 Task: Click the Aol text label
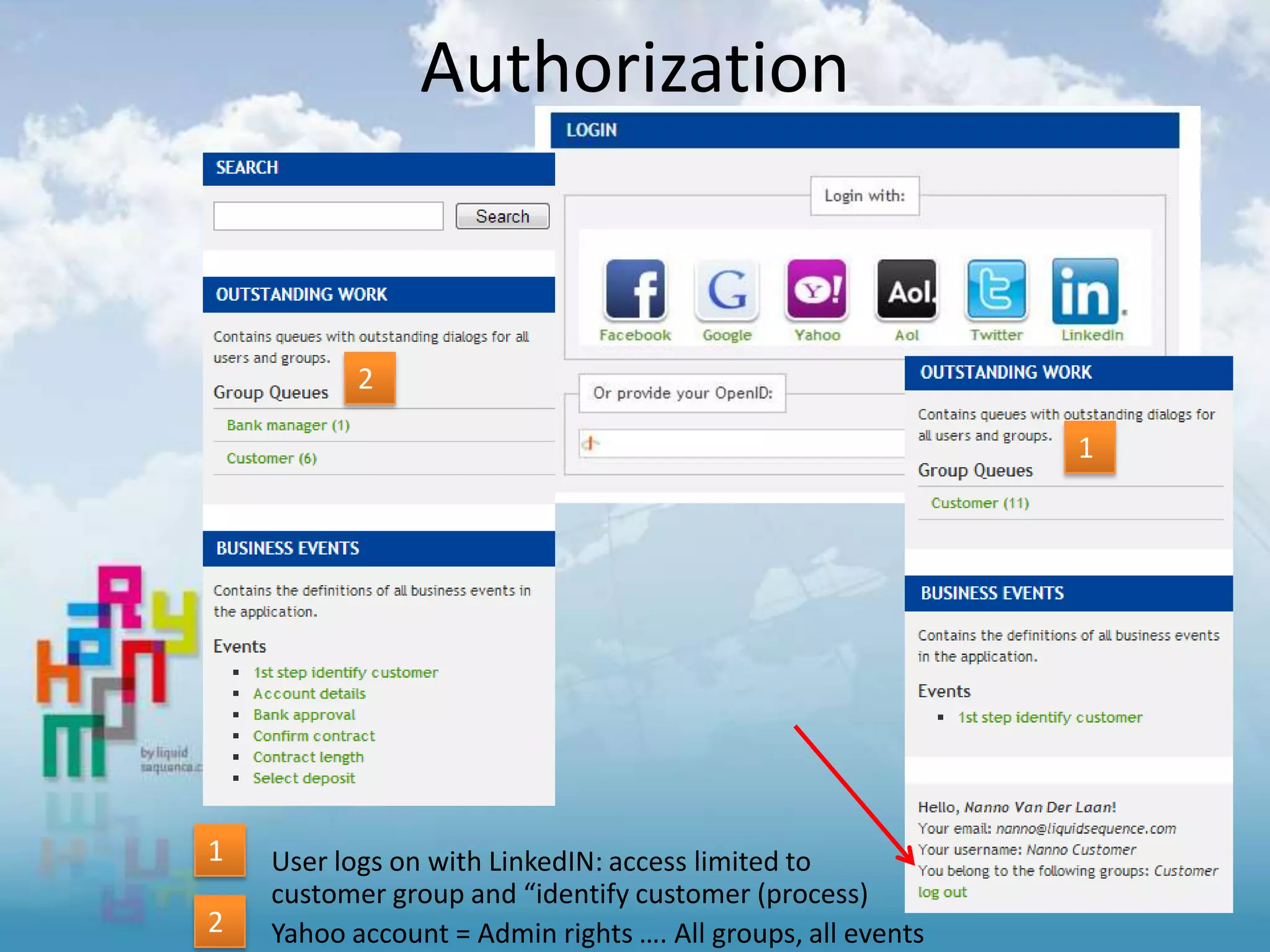(907, 335)
